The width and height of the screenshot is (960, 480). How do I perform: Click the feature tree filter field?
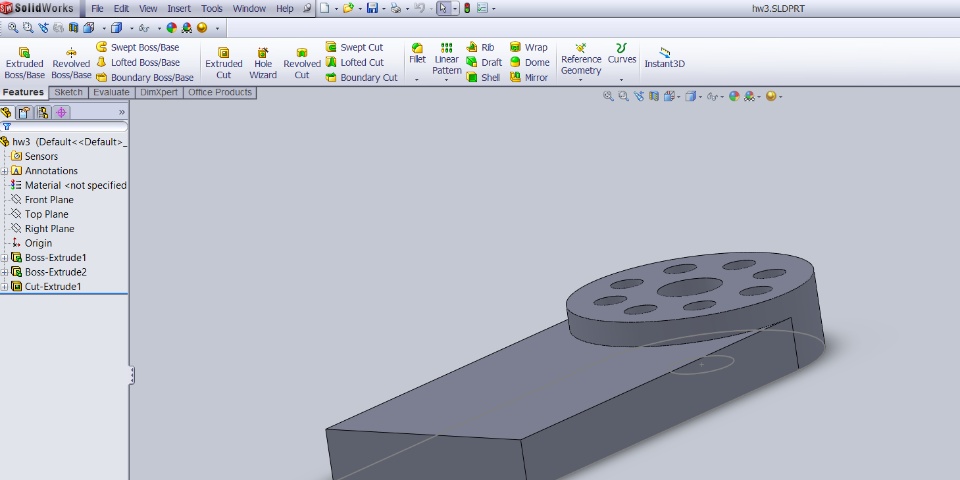(64, 127)
